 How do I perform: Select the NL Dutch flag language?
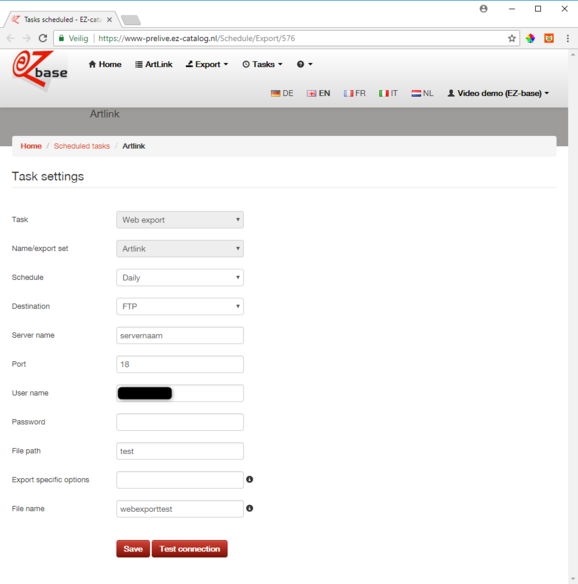pyautogui.click(x=422, y=93)
